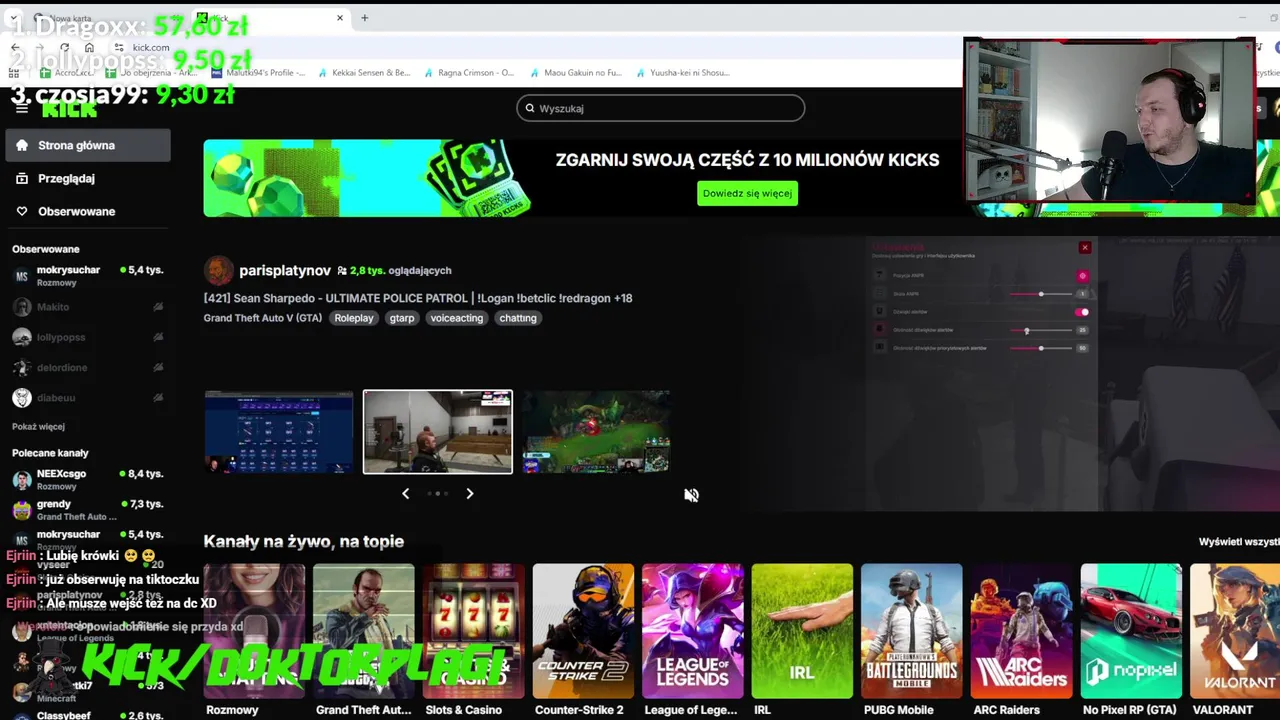The height and width of the screenshot is (720, 1280).
Task: Show previous featured stream with left arrow
Action: point(405,493)
